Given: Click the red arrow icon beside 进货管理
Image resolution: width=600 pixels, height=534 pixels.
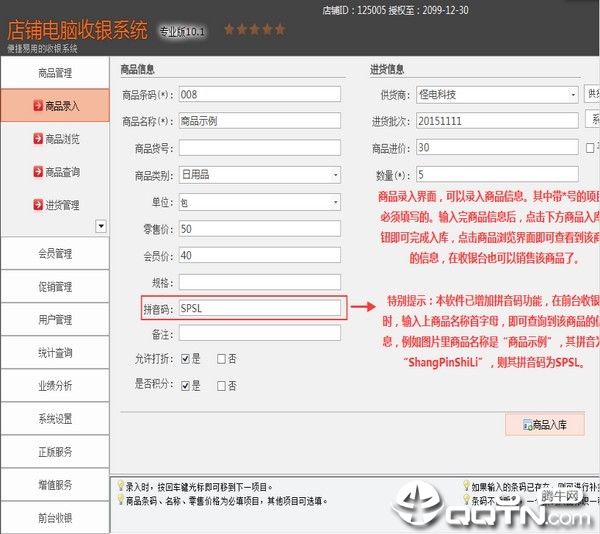Looking at the screenshot, I should [38, 205].
